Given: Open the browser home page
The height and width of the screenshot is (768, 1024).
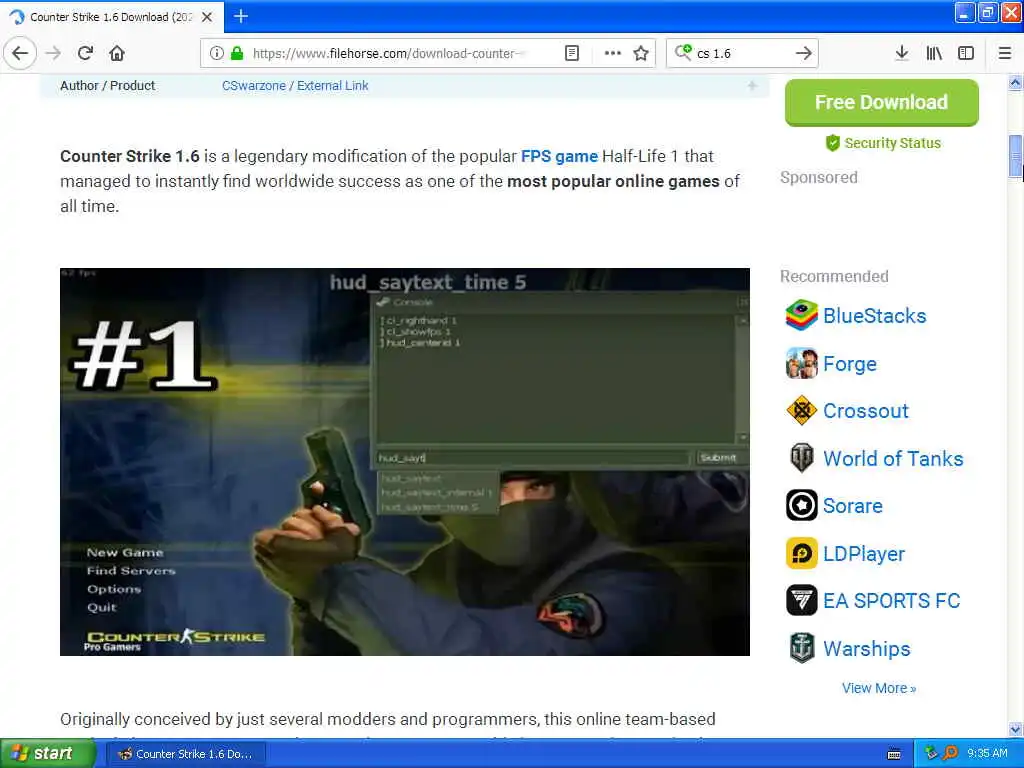Looking at the screenshot, I should 117,53.
